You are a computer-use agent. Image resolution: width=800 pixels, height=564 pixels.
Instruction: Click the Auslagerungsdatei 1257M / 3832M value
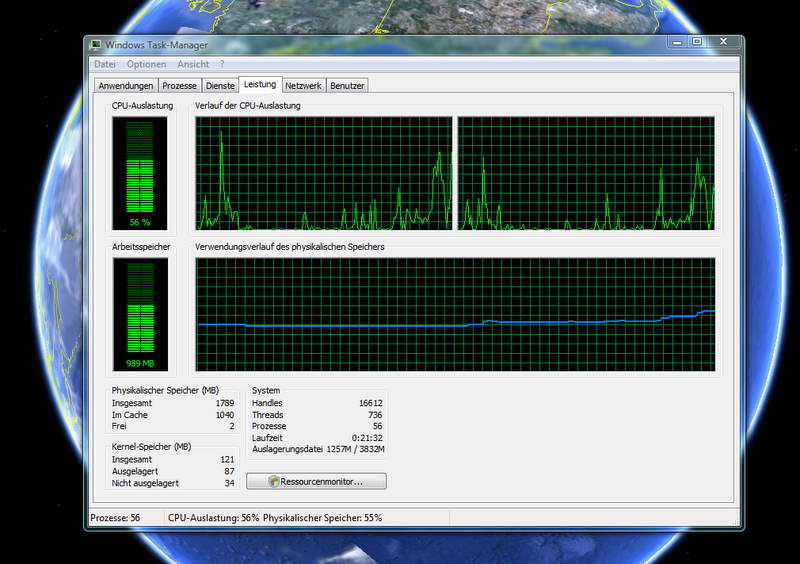coord(355,449)
